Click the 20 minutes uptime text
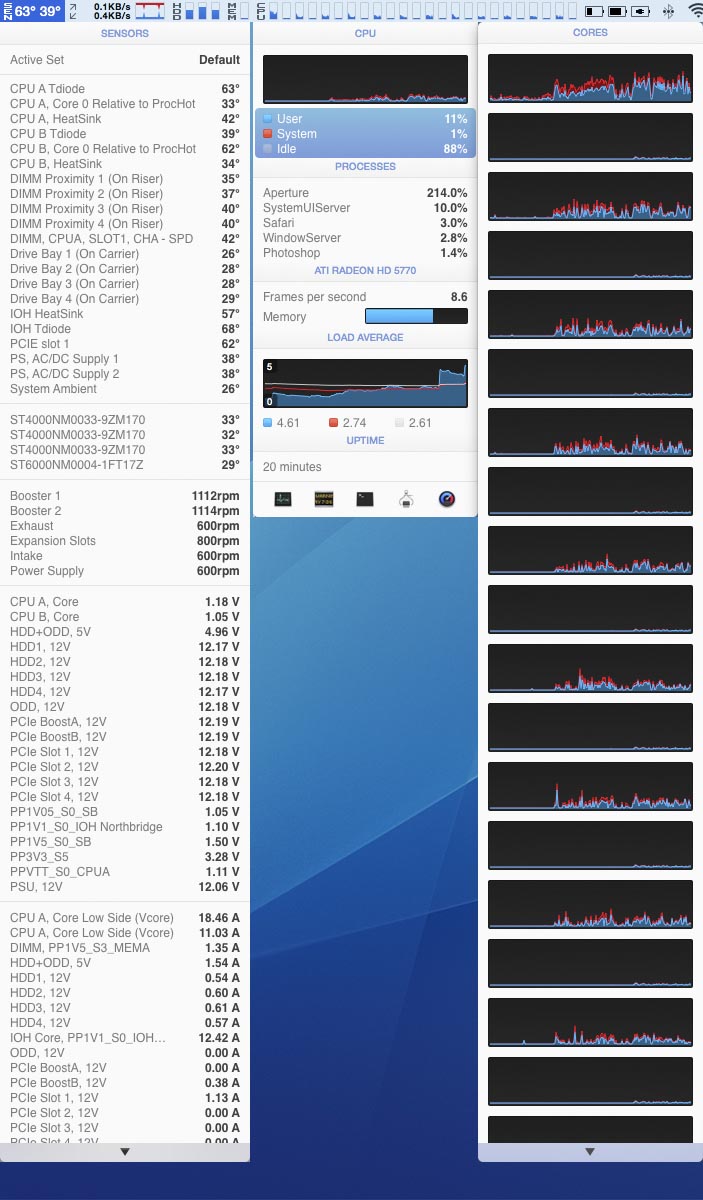The height and width of the screenshot is (1200, 703). click(x=292, y=467)
